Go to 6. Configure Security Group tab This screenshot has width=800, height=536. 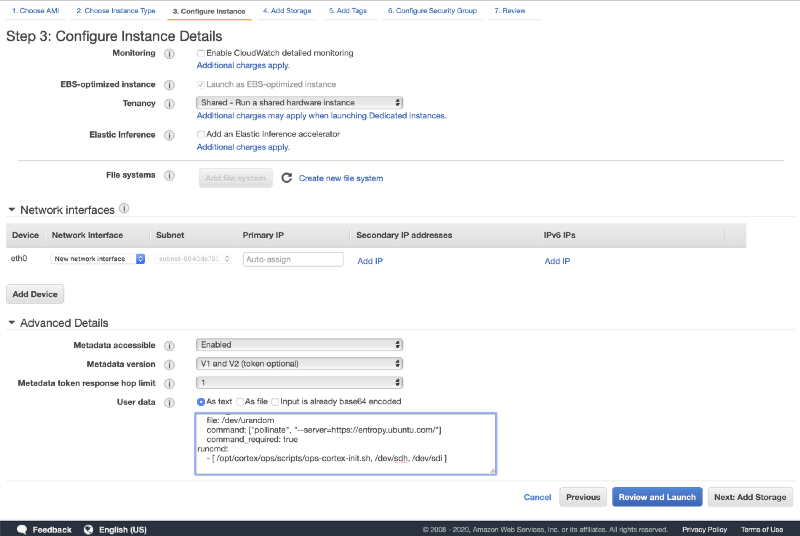click(432, 11)
